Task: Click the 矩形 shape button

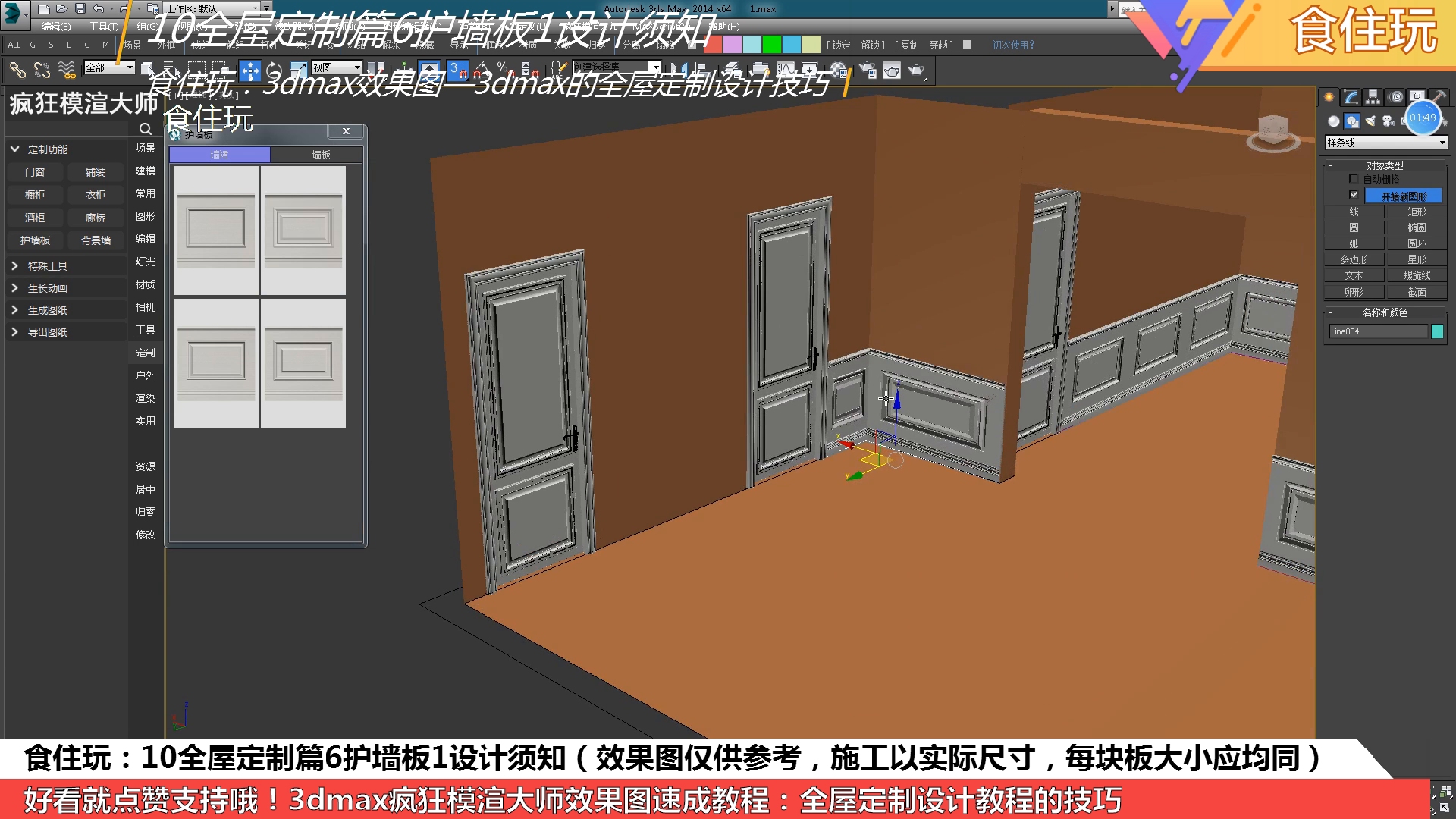Action: 1416,212
